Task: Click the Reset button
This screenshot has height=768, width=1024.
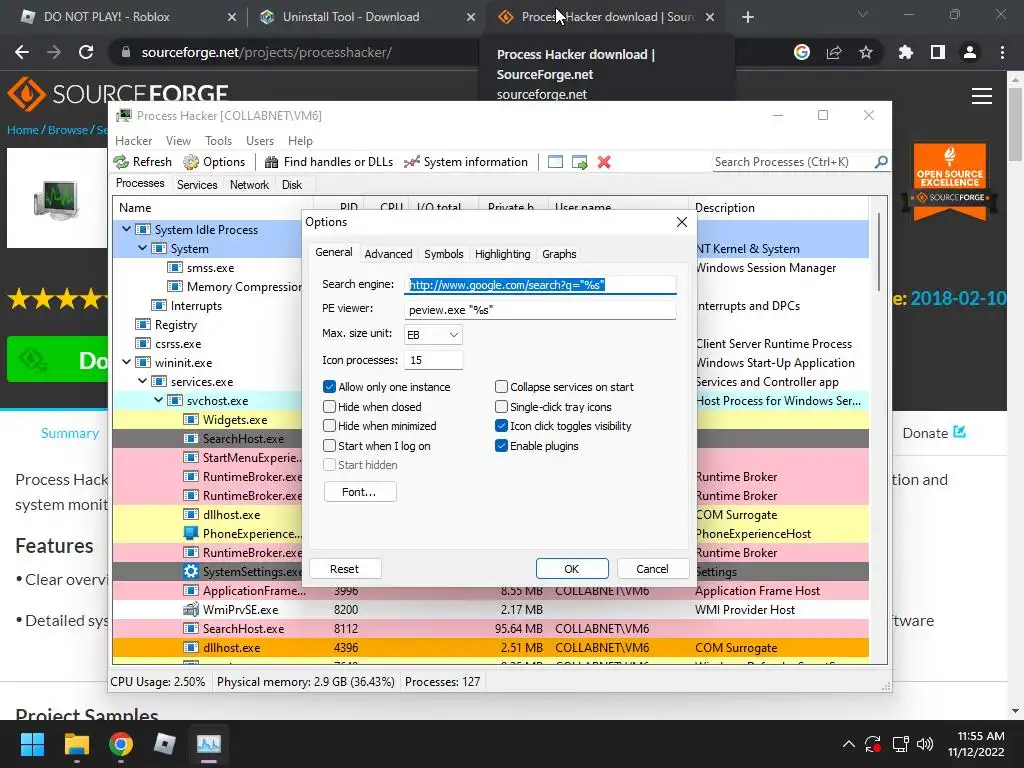Action: 344,569
